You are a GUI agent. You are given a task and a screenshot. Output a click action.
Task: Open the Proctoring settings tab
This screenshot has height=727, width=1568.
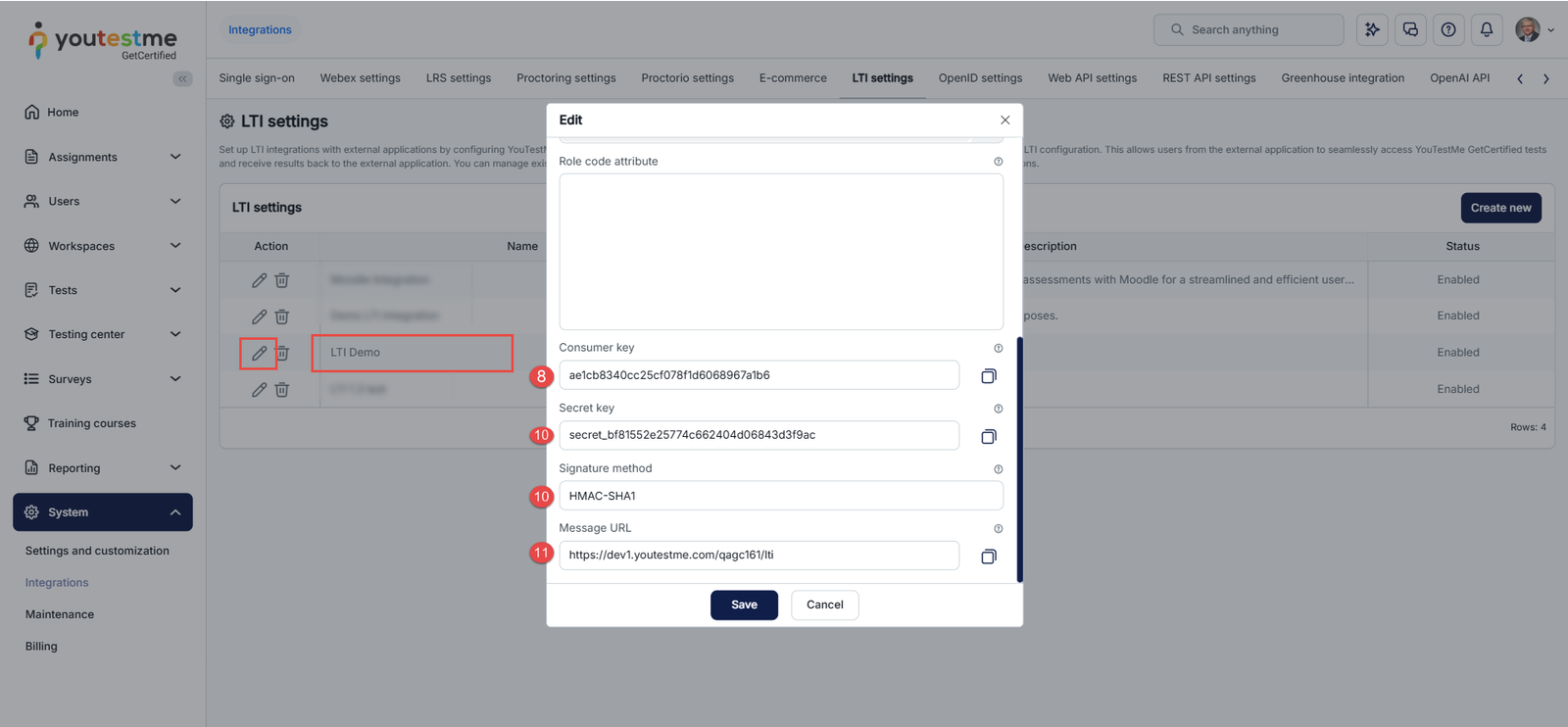[x=566, y=78]
